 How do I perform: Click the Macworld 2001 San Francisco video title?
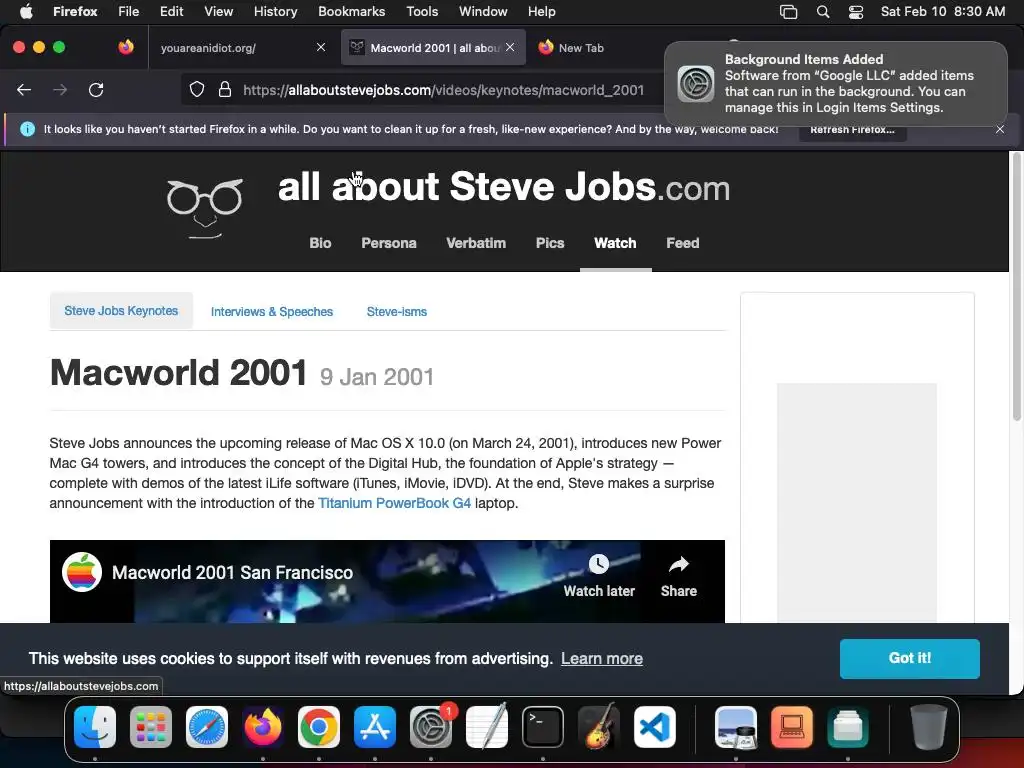pos(232,572)
